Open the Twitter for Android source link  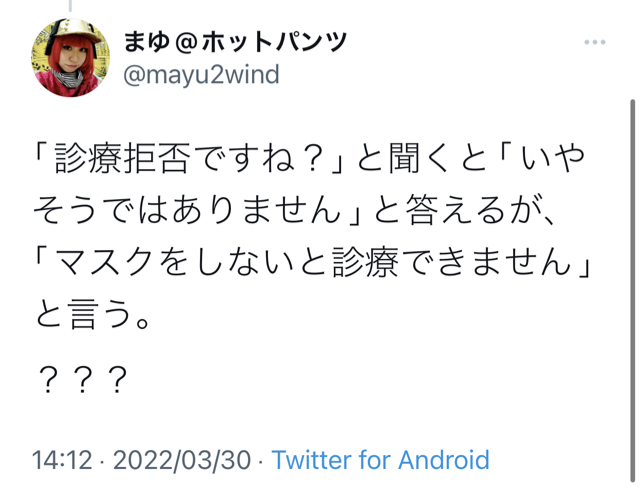(380, 460)
